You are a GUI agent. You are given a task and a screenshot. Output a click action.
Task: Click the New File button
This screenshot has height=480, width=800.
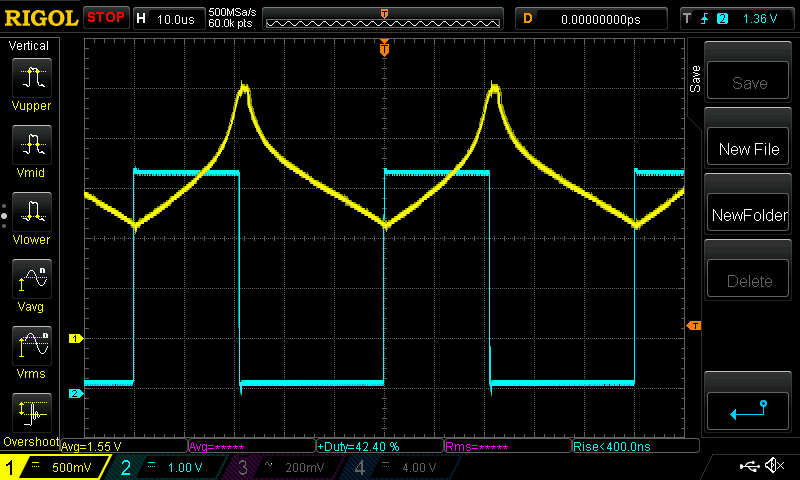tap(749, 149)
